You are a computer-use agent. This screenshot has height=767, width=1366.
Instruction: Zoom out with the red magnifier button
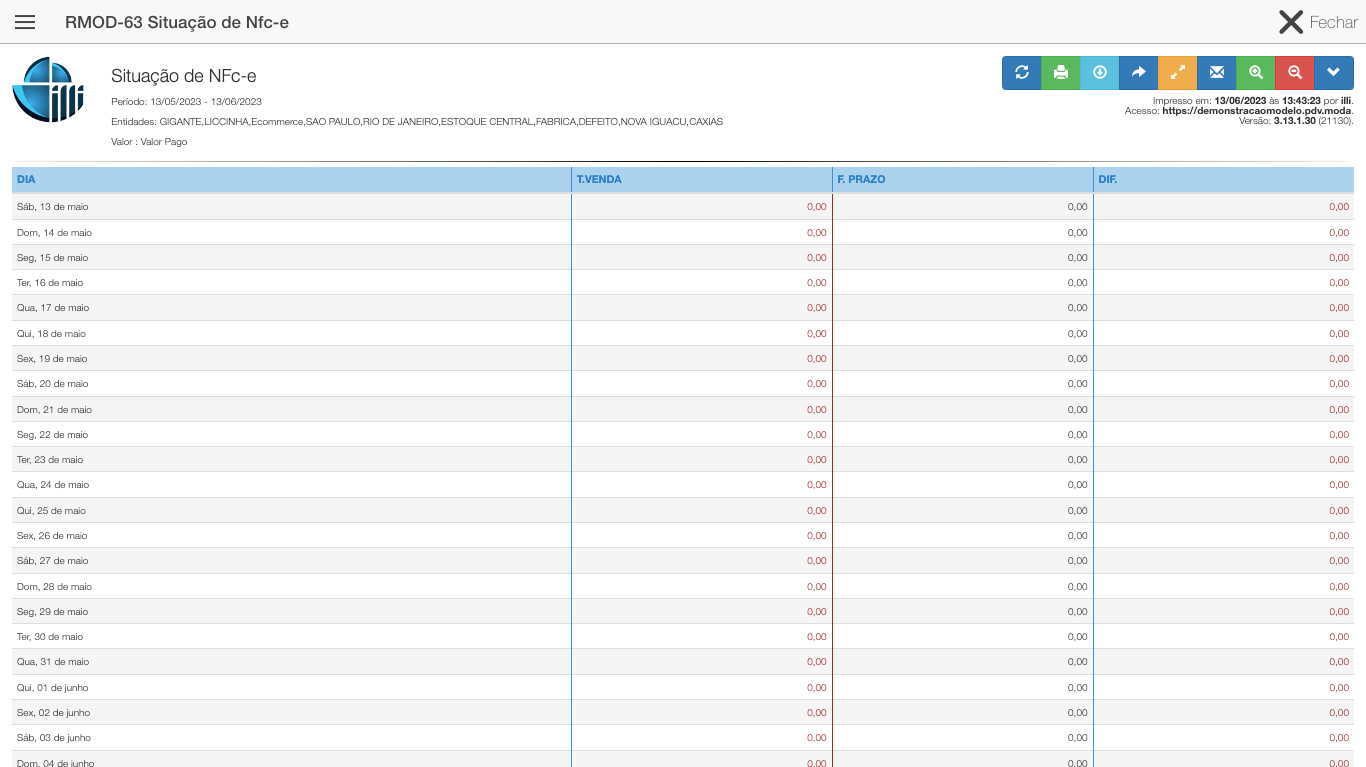tap(1295, 72)
